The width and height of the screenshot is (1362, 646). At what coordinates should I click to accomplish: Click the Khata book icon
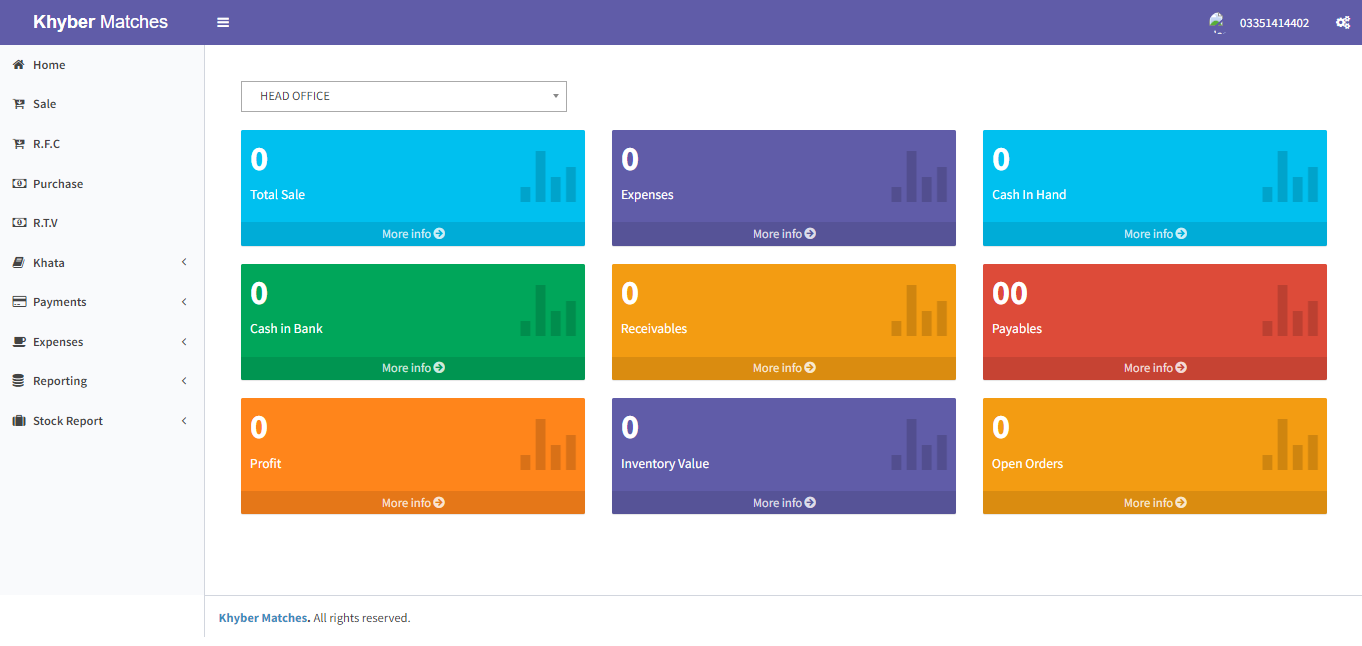(18, 263)
